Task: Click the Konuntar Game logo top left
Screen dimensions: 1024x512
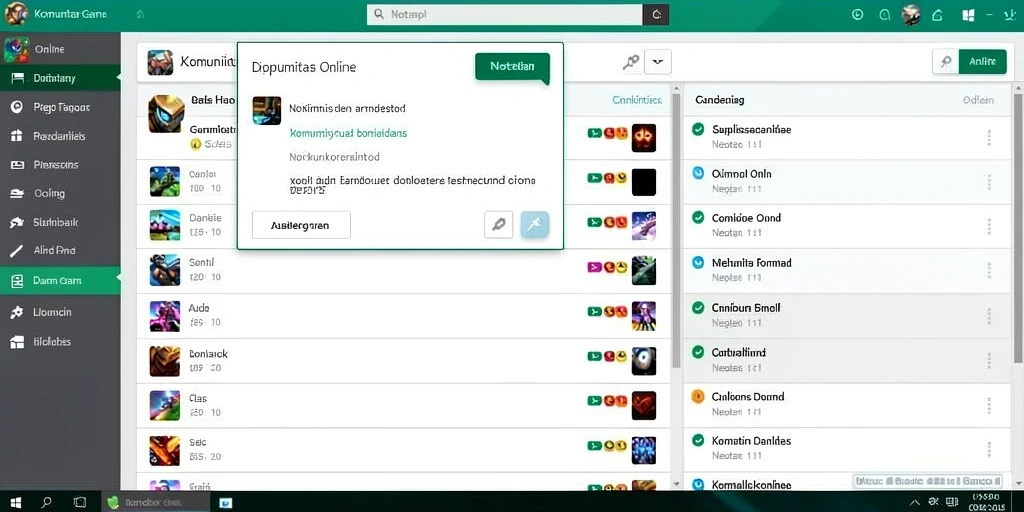Action: coord(16,14)
